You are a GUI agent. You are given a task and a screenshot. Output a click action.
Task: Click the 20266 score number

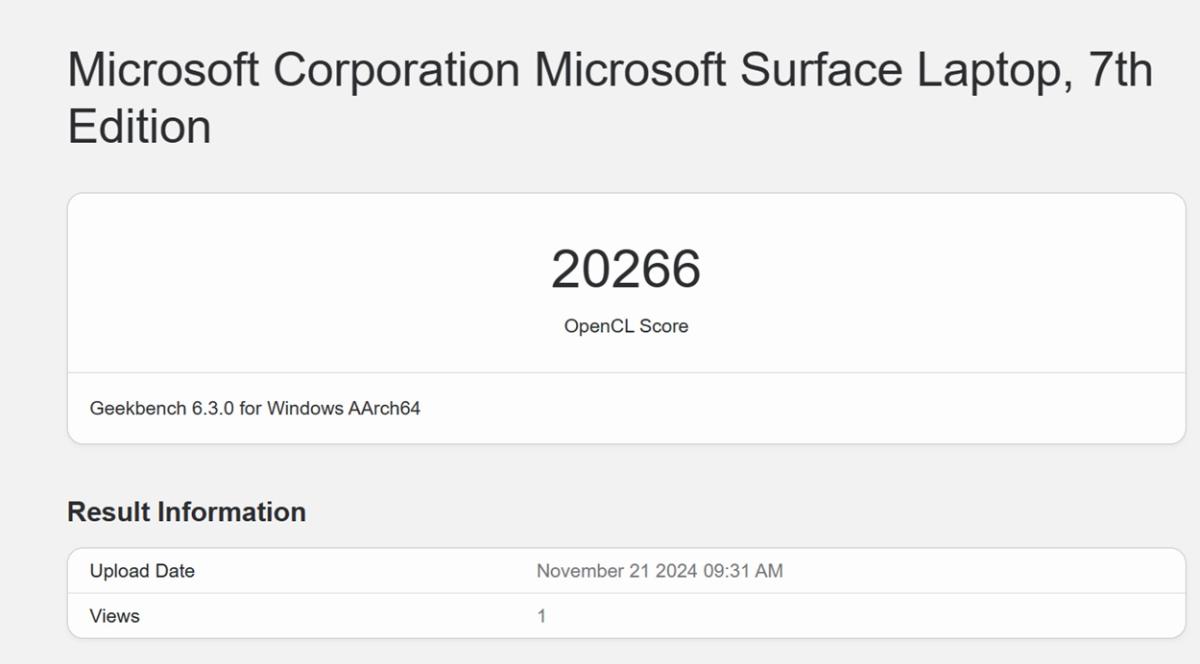click(x=626, y=270)
